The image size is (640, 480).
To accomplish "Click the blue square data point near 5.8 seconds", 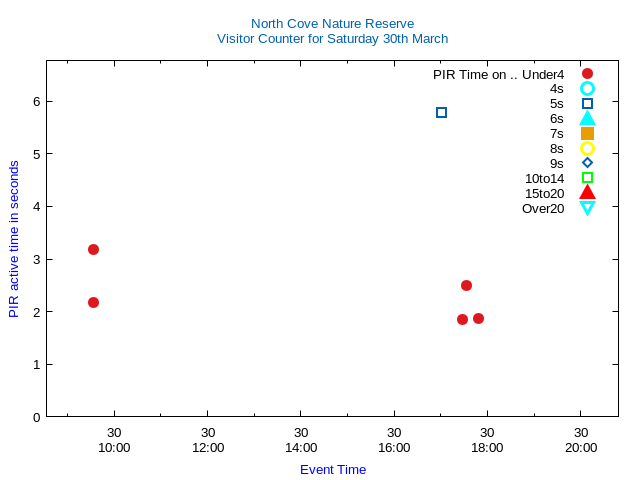I will point(441,112).
